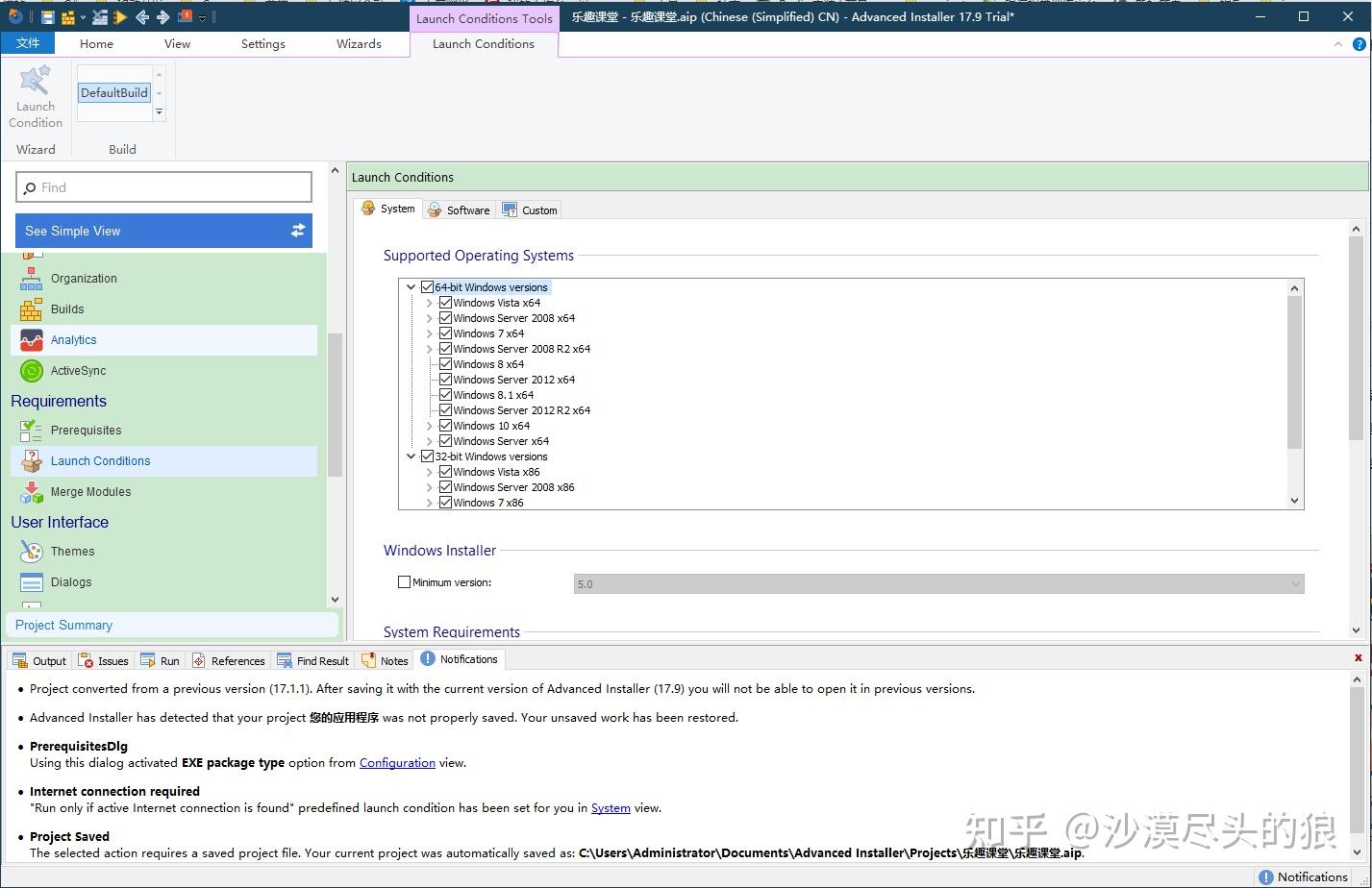The width and height of the screenshot is (1372, 888).
Task: Select the DefaultBuild build item
Action: click(114, 93)
